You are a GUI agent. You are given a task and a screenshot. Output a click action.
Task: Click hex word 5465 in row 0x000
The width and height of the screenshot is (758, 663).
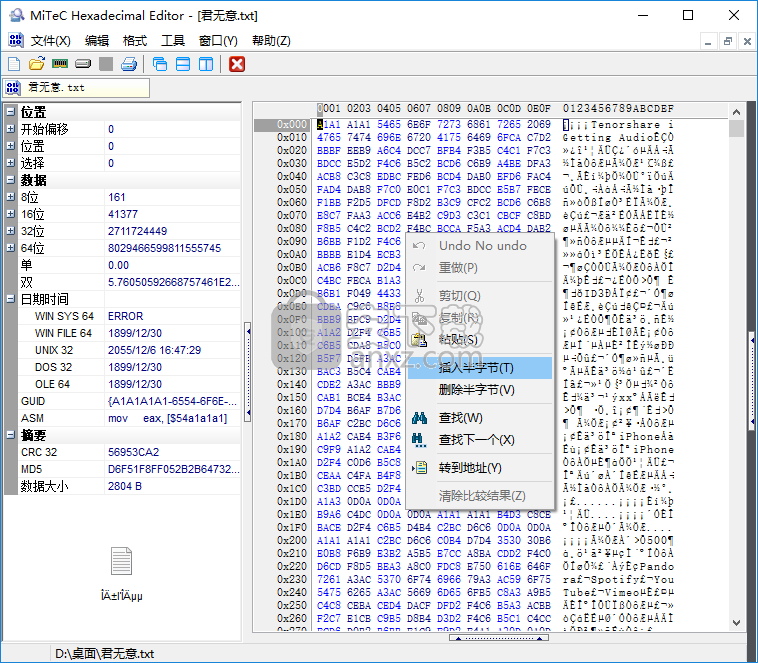(x=389, y=124)
